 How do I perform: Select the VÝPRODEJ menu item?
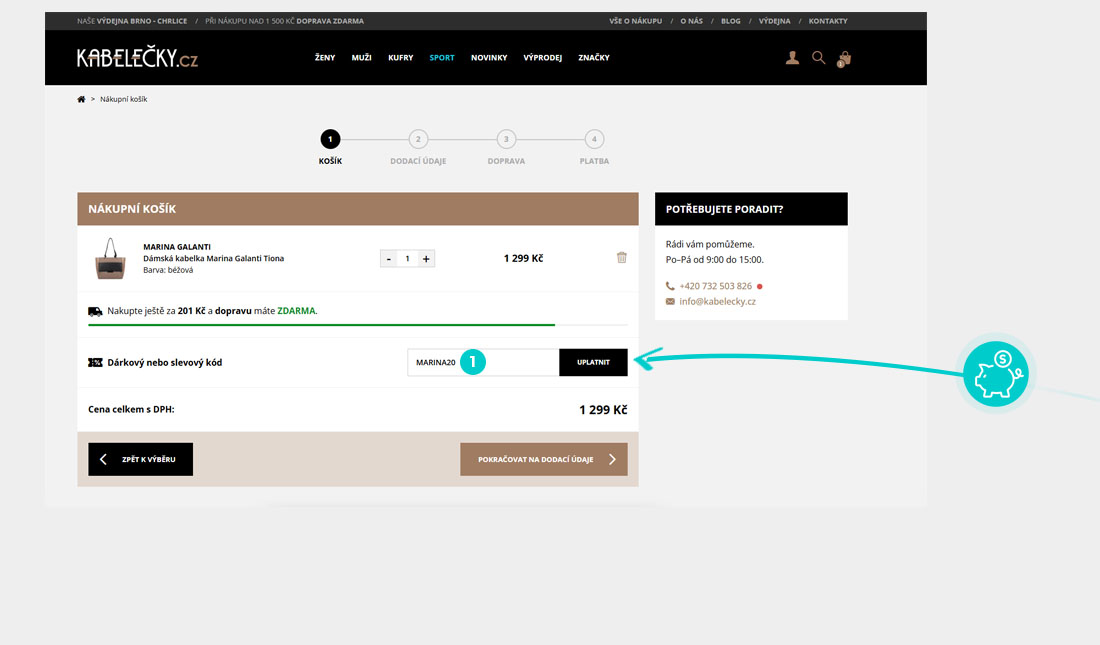(x=542, y=58)
